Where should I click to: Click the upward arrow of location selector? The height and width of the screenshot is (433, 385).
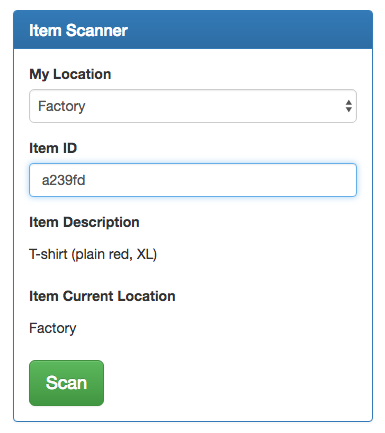(x=348, y=102)
